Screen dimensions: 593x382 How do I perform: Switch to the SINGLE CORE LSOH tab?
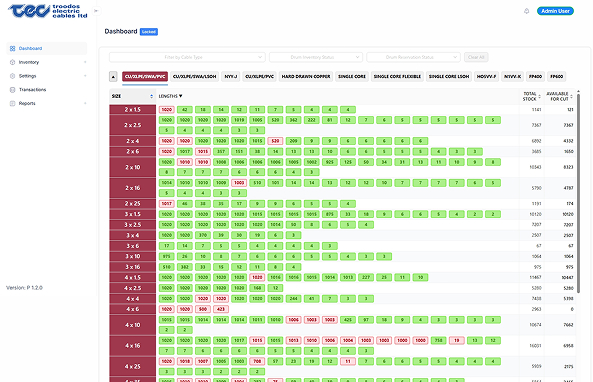click(449, 76)
